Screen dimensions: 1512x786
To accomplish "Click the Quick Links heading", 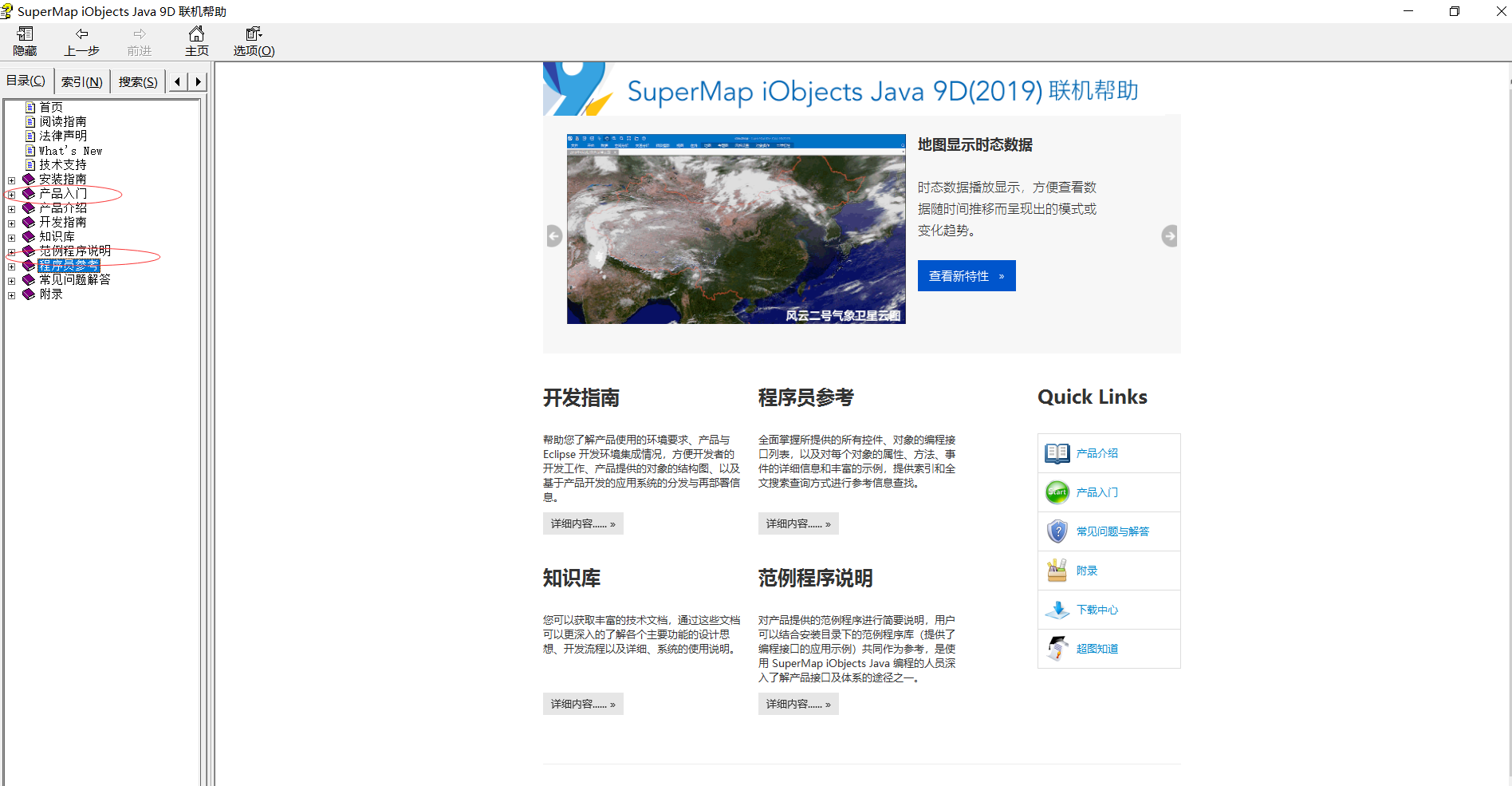I will (1093, 397).
